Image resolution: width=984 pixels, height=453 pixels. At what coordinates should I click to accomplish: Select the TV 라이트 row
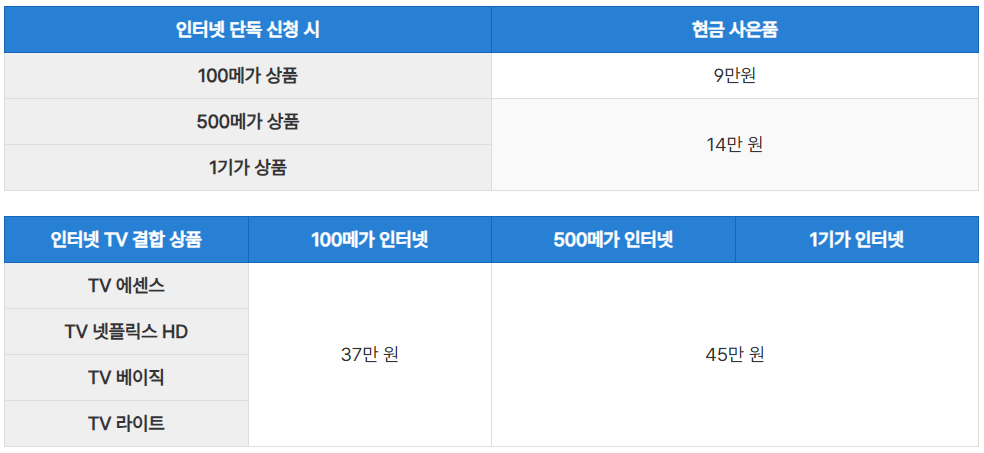[x=126, y=424]
